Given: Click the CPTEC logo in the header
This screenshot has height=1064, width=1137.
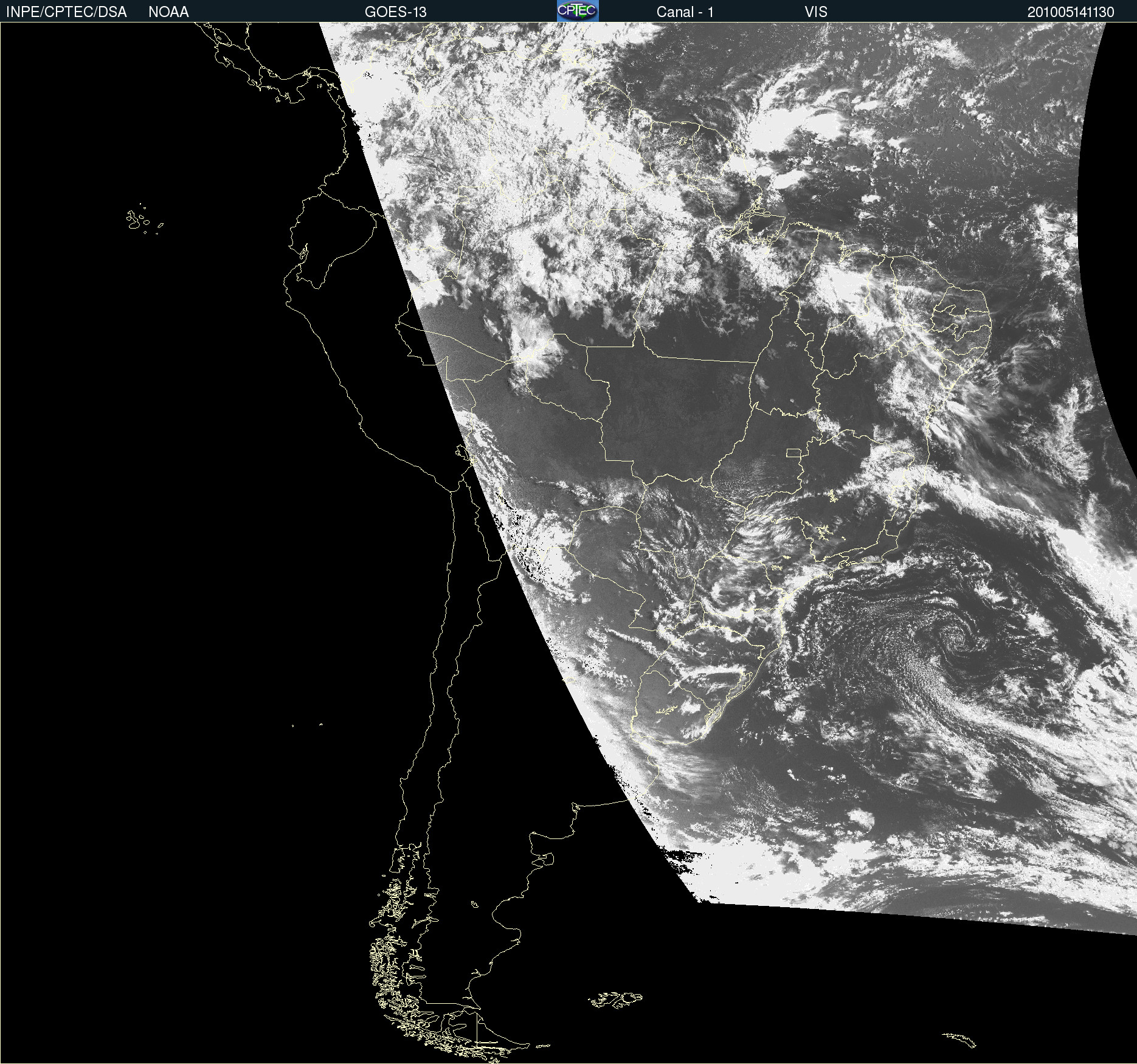Looking at the screenshot, I should (x=578, y=11).
